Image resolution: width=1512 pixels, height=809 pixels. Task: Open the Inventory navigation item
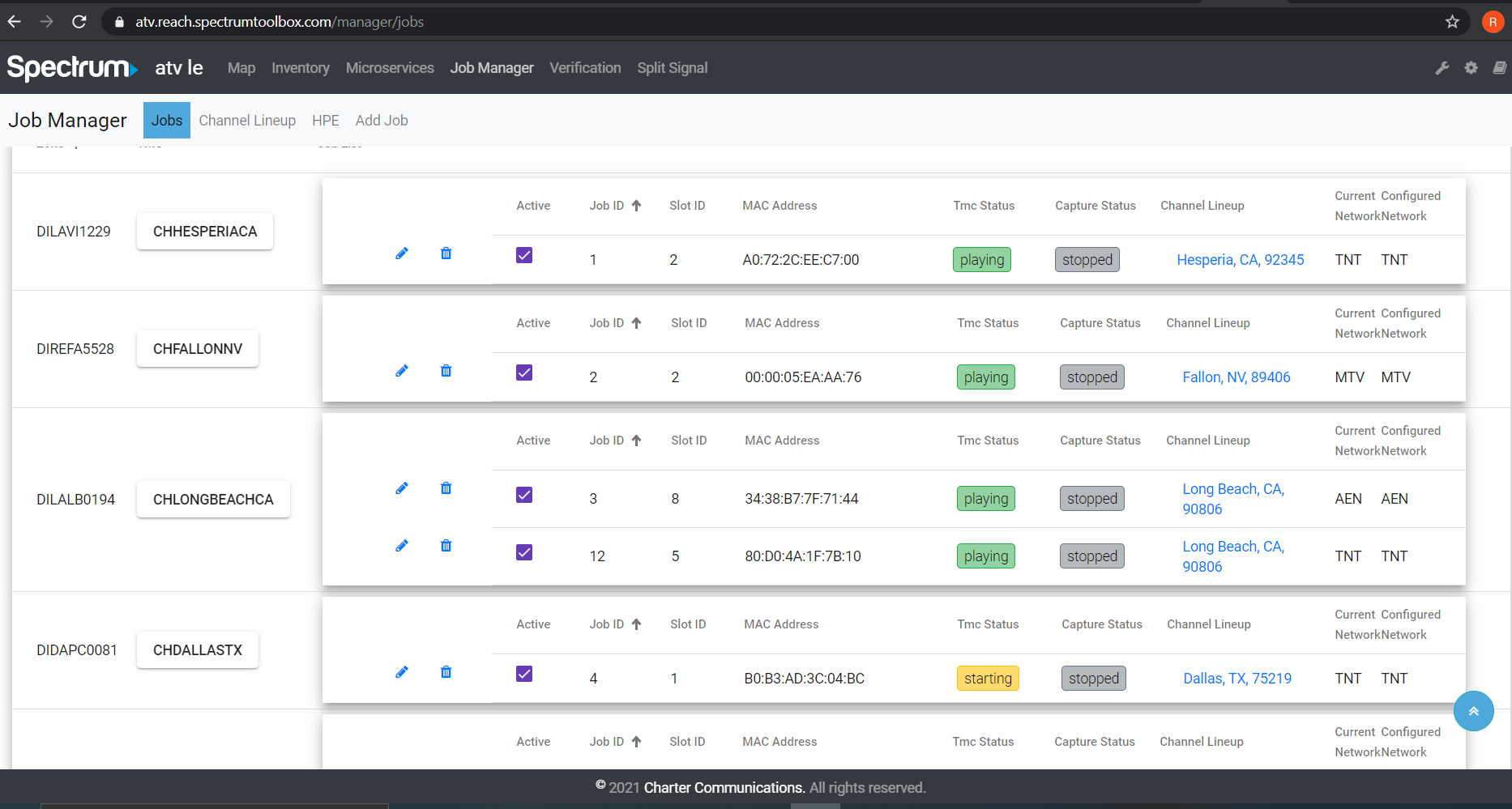301,68
